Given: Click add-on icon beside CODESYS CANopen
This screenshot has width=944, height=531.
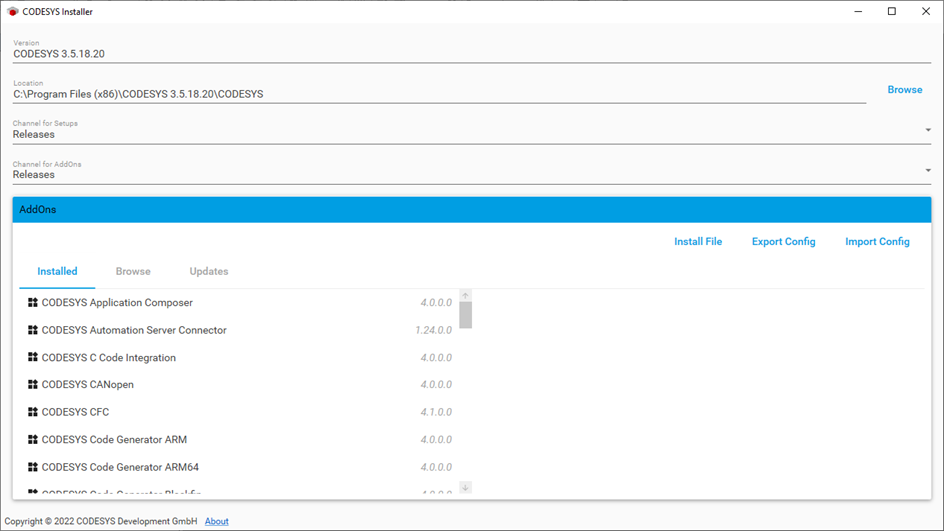Looking at the screenshot, I should (33, 384).
